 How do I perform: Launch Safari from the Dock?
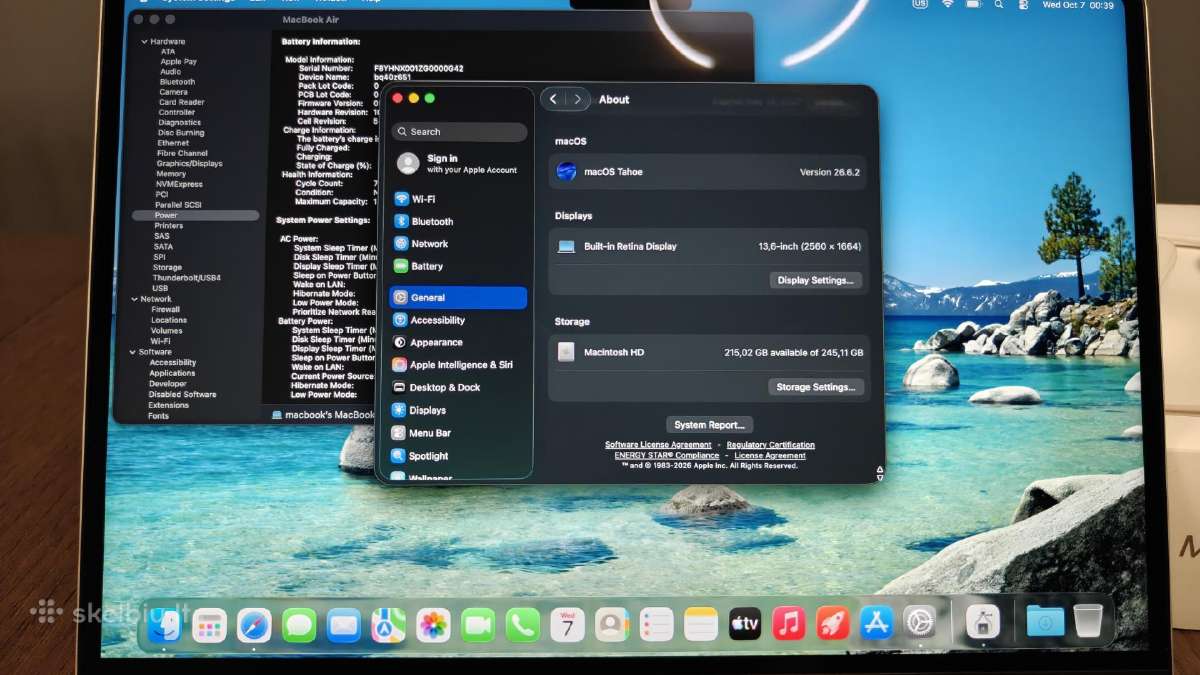coord(254,626)
